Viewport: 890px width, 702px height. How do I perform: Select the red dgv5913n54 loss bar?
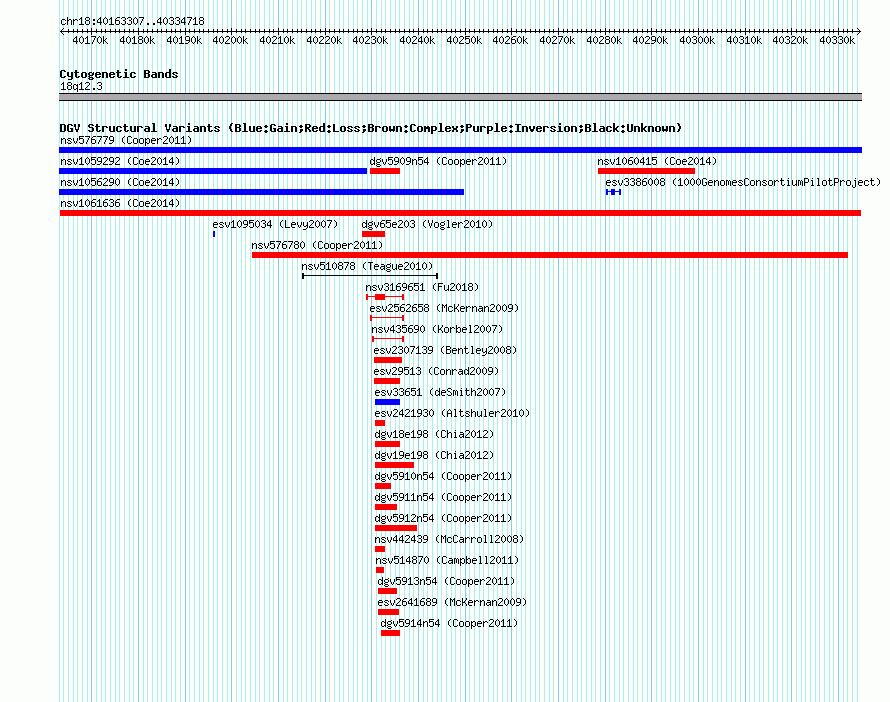coord(388,591)
